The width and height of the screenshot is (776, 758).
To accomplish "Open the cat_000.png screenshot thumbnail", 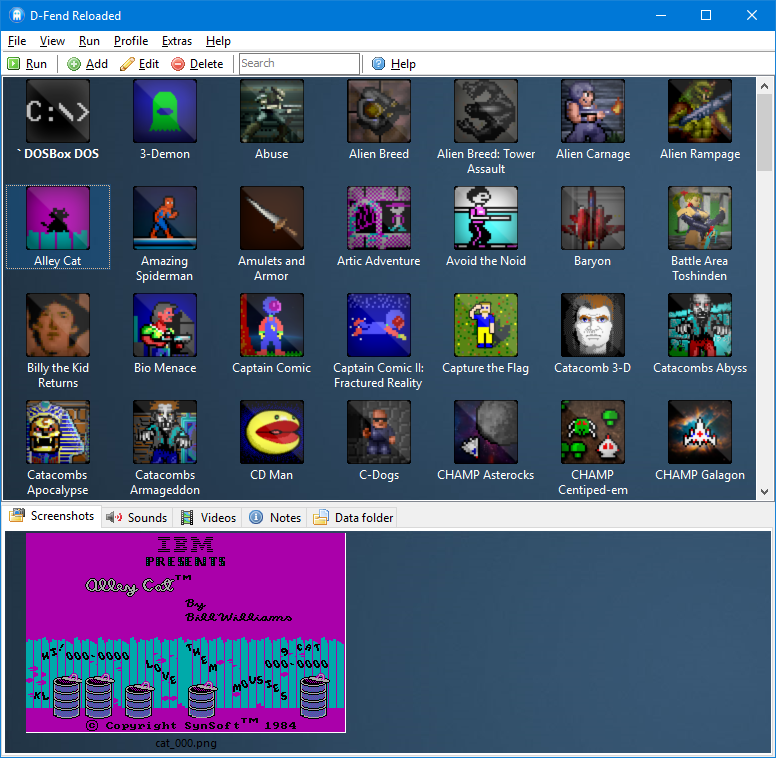I will coord(185,632).
